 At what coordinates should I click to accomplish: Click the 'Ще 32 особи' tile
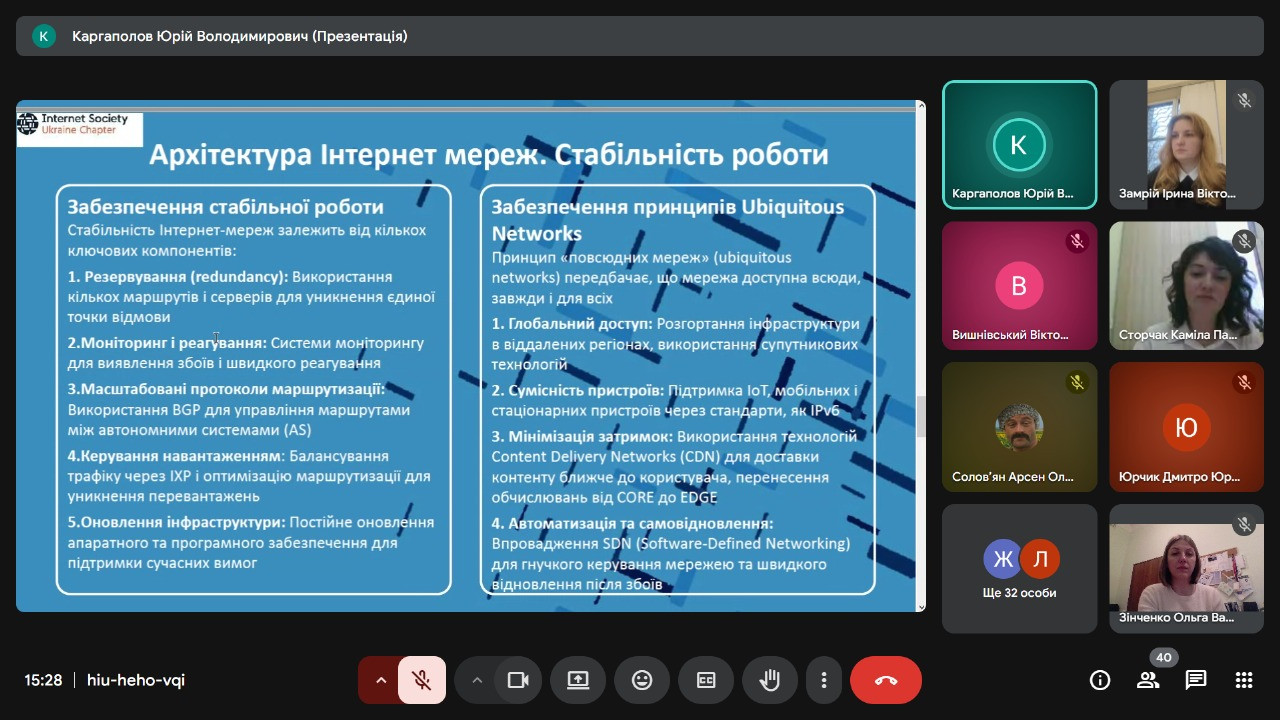(x=1019, y=569)
